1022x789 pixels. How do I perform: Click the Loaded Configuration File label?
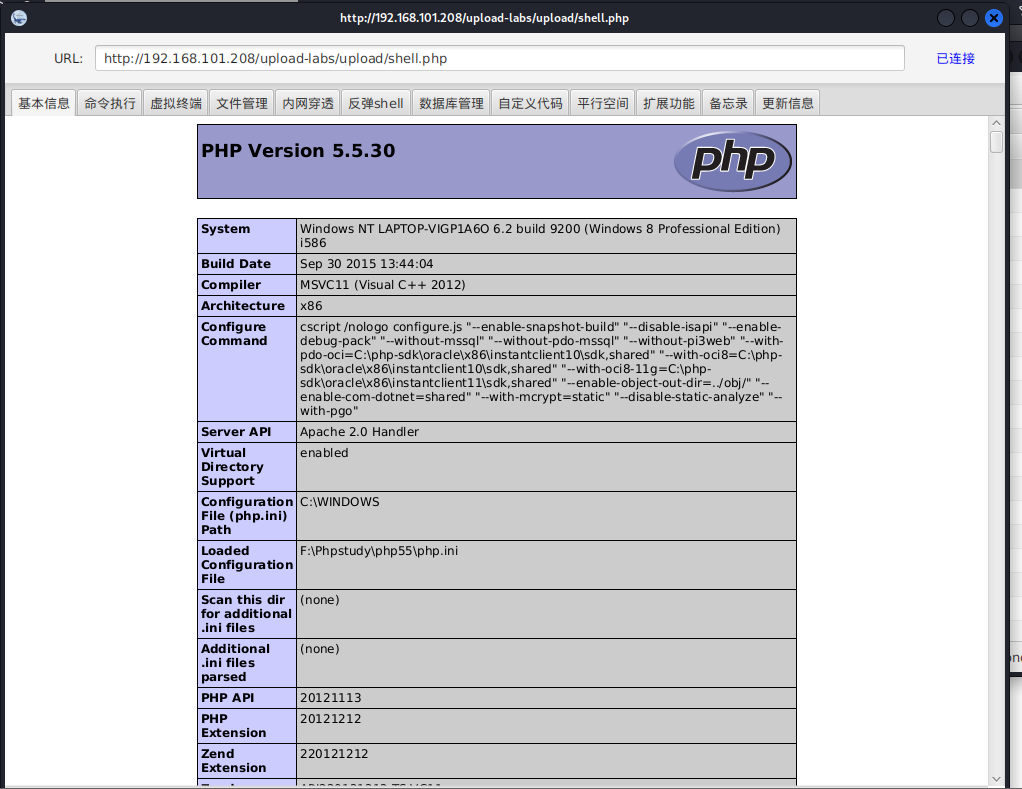click(247, 564)
